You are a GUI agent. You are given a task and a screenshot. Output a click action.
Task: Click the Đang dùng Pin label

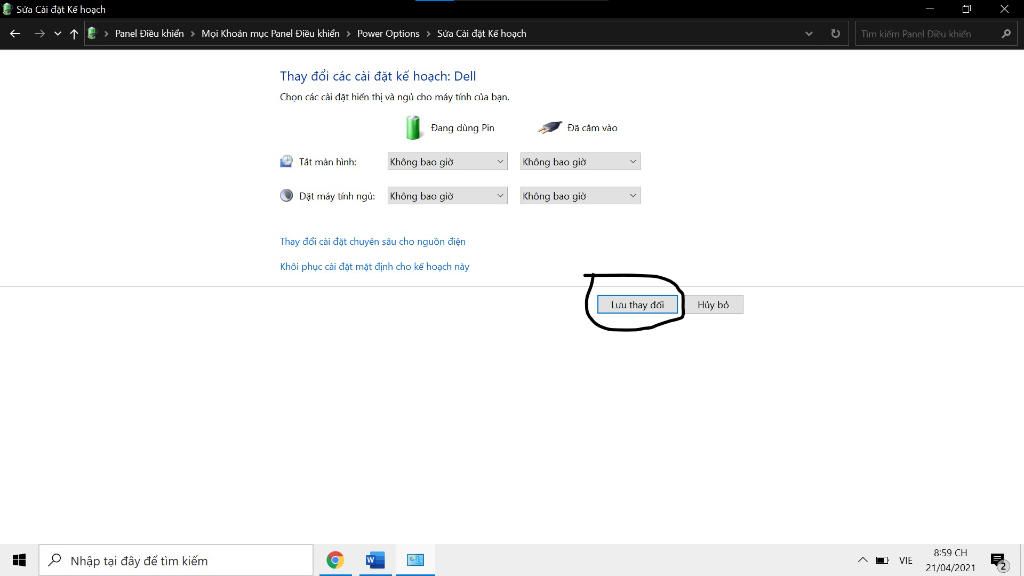point(462,127)
